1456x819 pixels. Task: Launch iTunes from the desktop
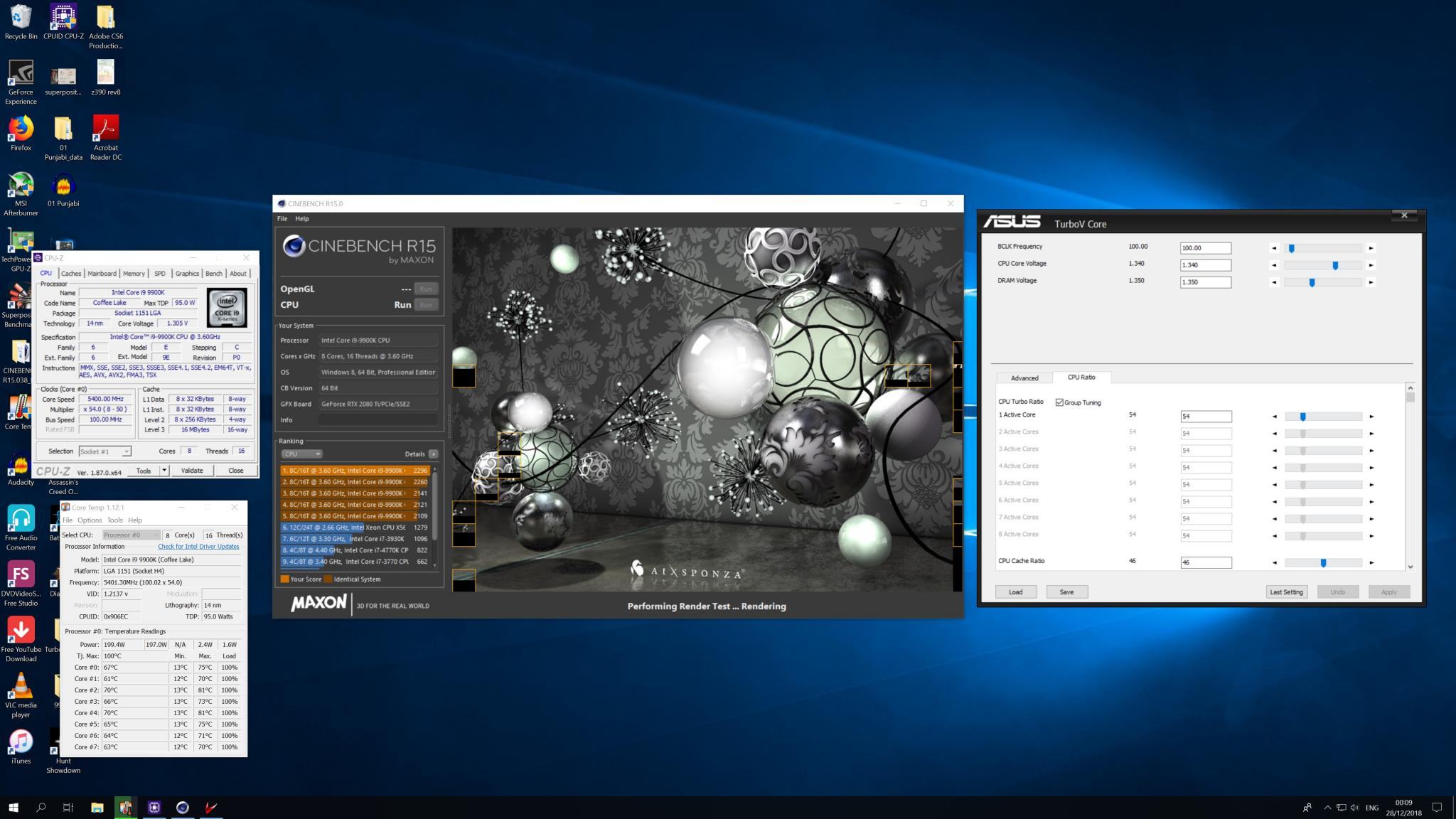coord(21,746)
